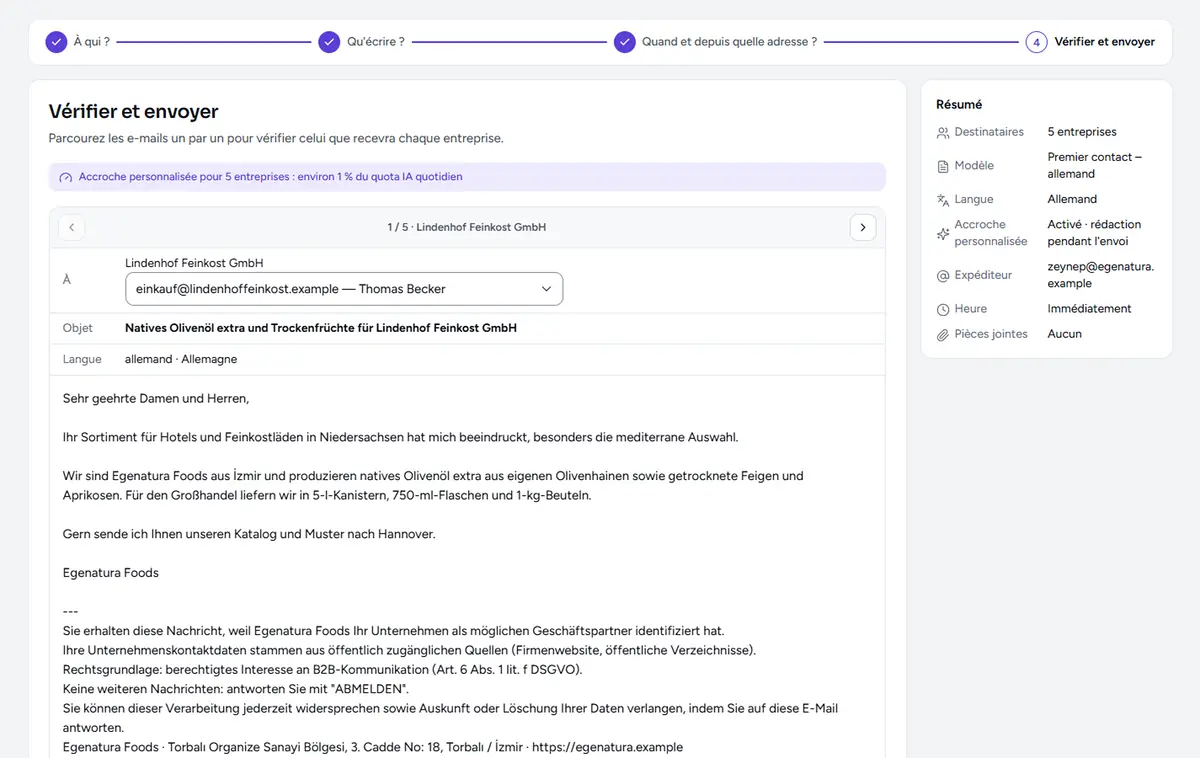Click the sender address zeynep@egenatura.example
Image resolution: width=1200 pixels, height=758 pixels.
[x=1100, y=275]
